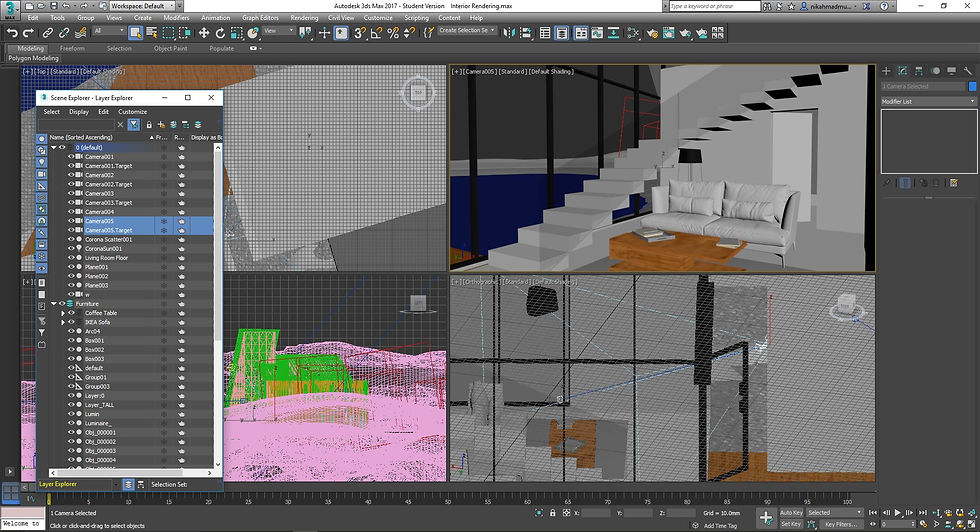The image size is (980, 532).
Task: Open the Selected key mode dropdown
Action: [x=834, y=513]
